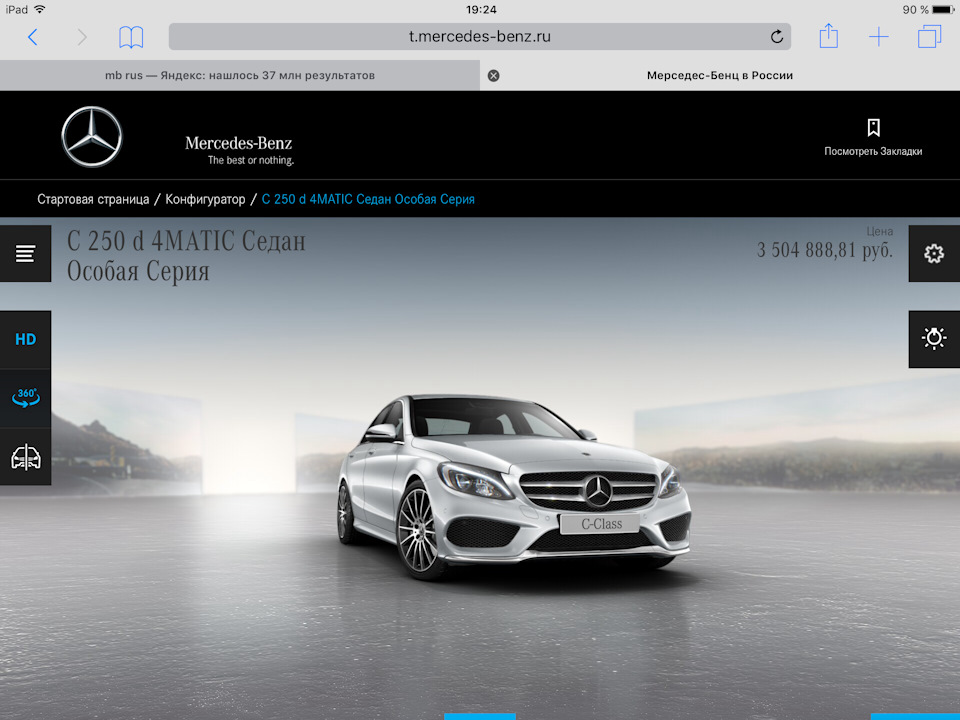Close the Мерседес-Бенц в России tab
Screen dimensions: 960x720
point(493,75)
